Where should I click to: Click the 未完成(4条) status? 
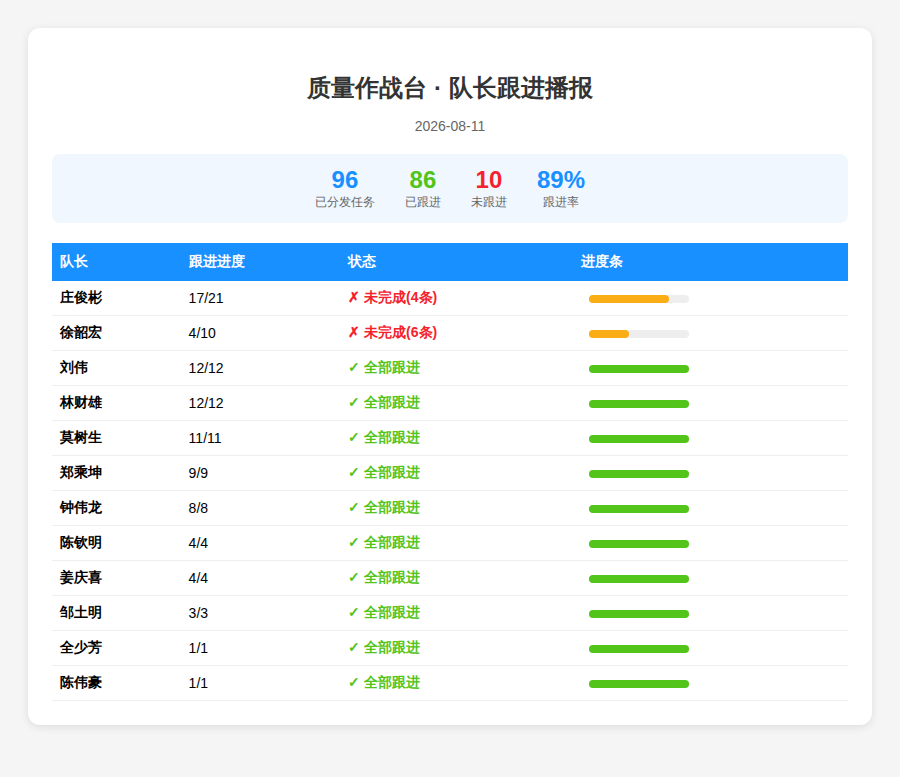pyautogui.click(x=393, y=298)
